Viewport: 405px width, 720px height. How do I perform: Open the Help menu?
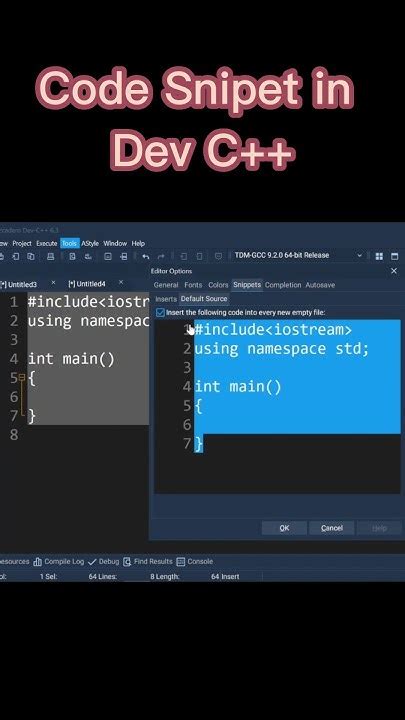[x=138, y=243]
